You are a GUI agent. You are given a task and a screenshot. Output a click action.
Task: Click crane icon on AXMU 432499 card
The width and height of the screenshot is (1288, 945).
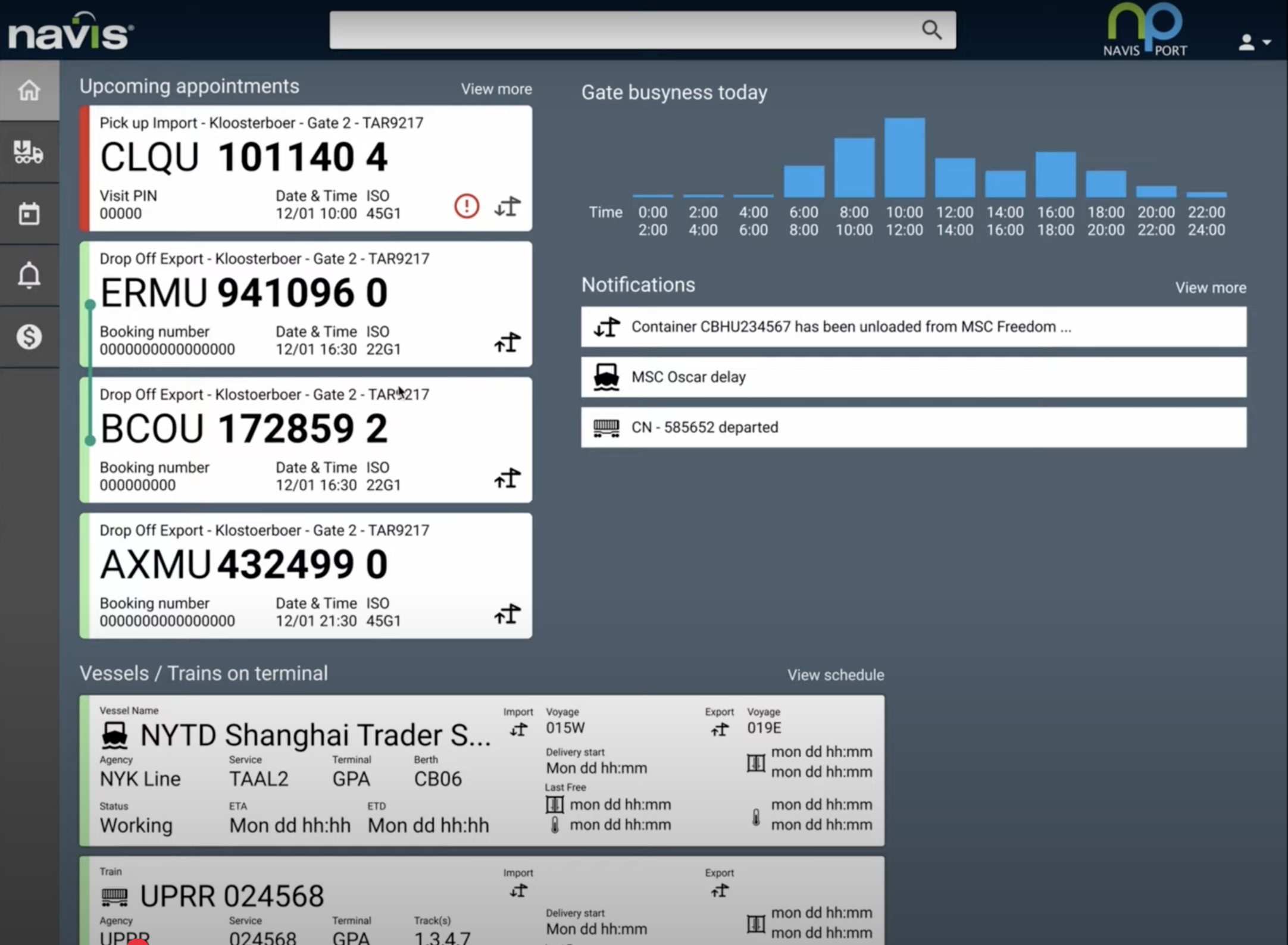[507, 614]
